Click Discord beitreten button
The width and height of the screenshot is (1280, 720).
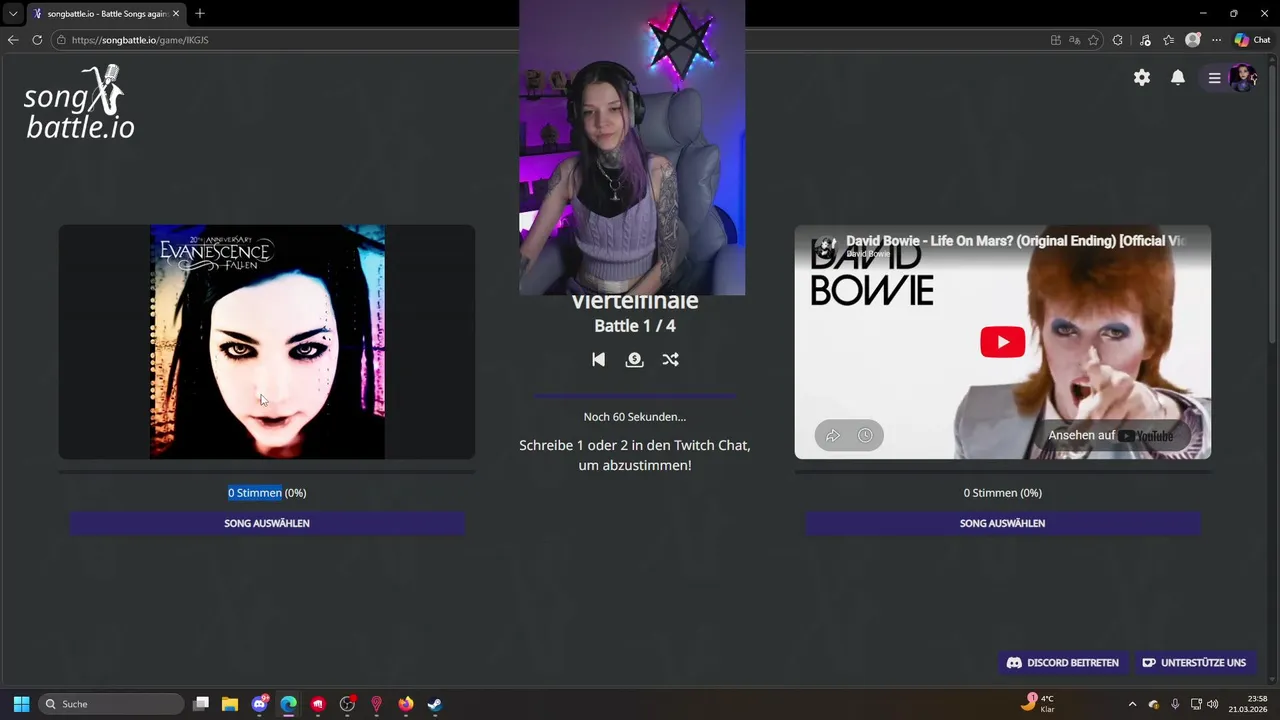[1062, 662]
